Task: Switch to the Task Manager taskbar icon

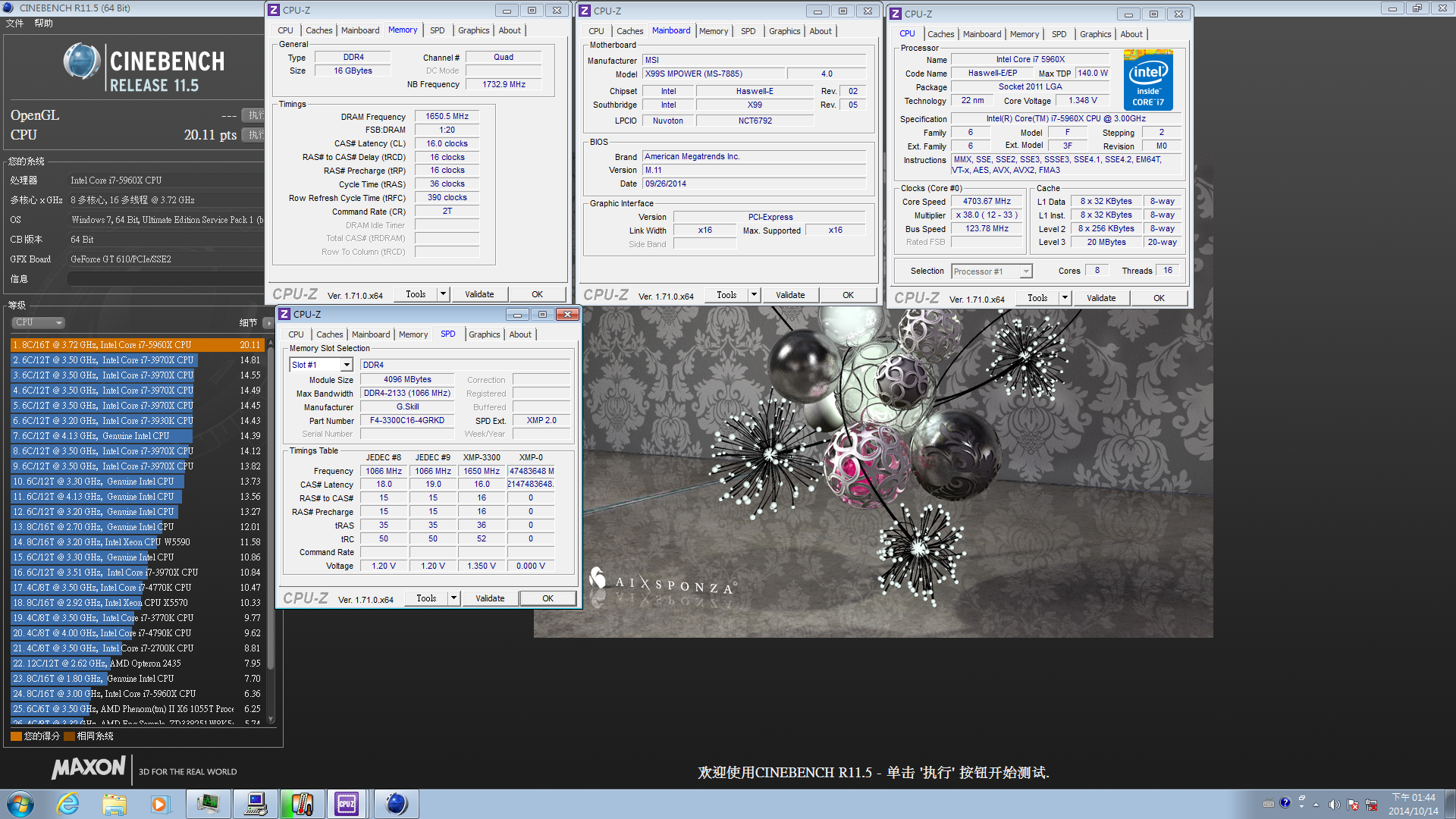Action: coord(209,804)
